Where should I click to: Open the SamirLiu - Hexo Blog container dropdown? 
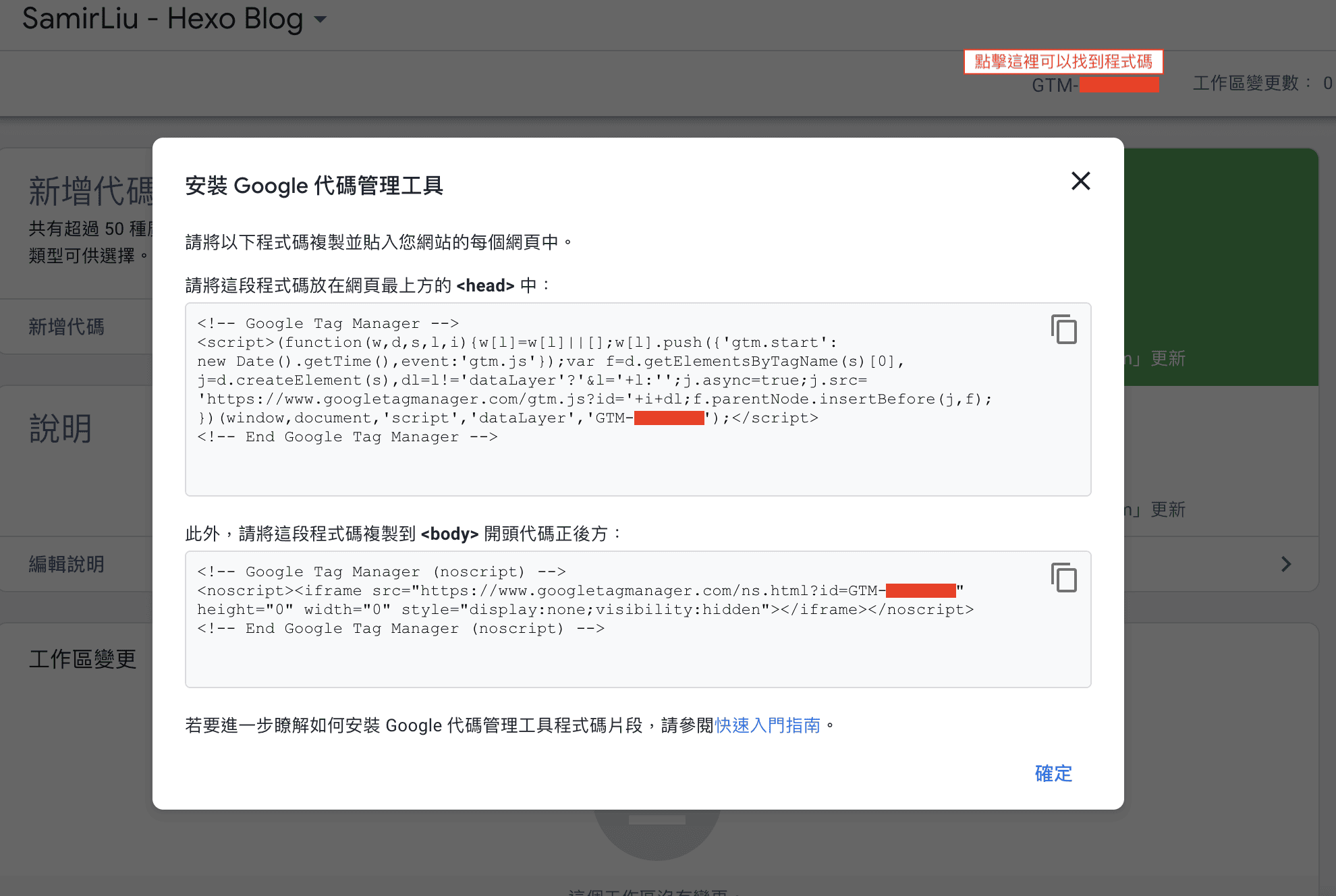click(x=321, y=20)
